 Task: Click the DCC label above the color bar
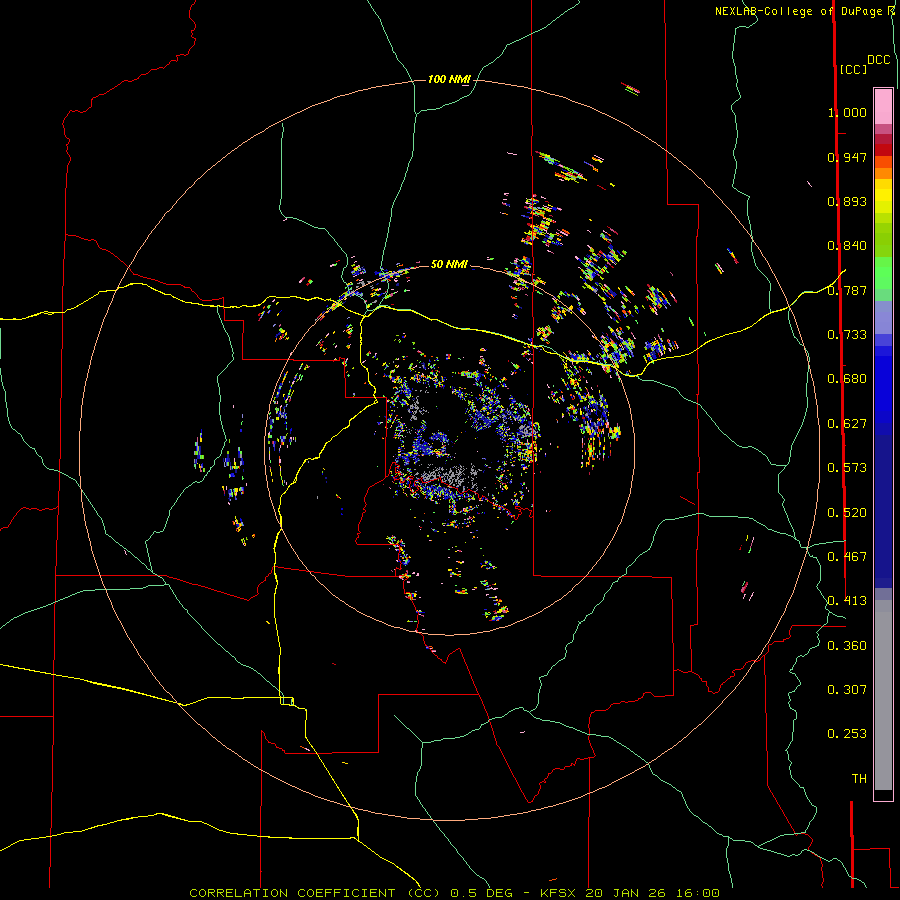coord(879,60)
